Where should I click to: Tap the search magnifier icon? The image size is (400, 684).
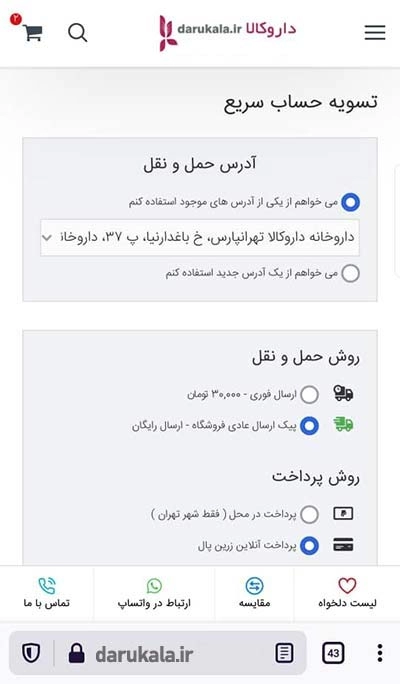(78, 33)
